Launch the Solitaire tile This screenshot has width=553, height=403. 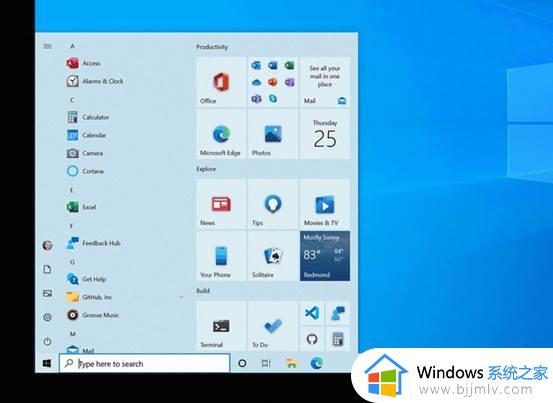click(x=273, y=256)
